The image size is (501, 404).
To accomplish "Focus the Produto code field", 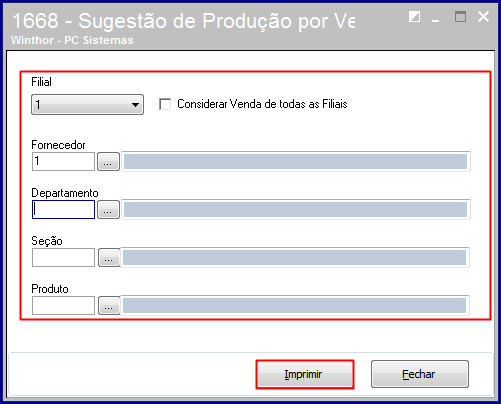I will coord(63,305).
